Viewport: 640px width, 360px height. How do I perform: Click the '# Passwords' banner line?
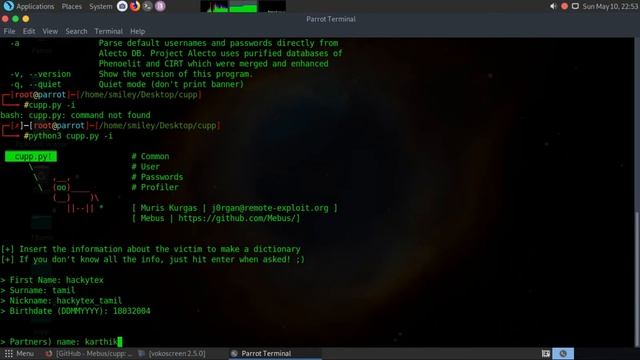(x=157, y=177)
